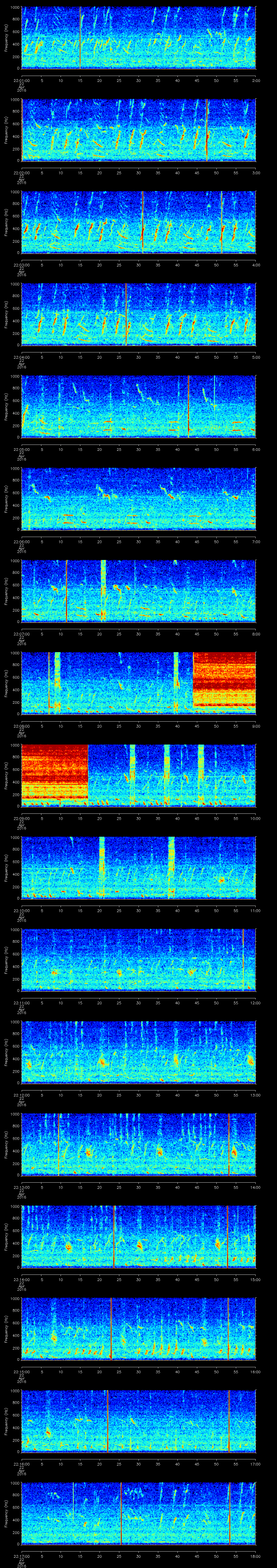Click the cyan burst near 39 seconds in 22:08:00 panel

(x=177, y=683)
